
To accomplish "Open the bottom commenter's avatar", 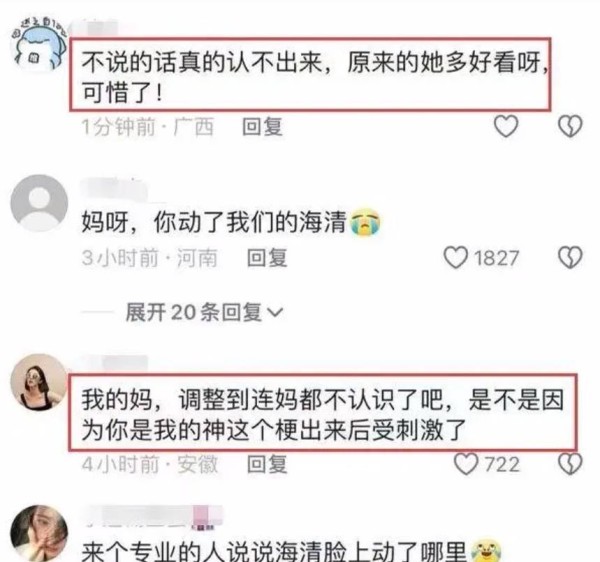I will 39,533.
